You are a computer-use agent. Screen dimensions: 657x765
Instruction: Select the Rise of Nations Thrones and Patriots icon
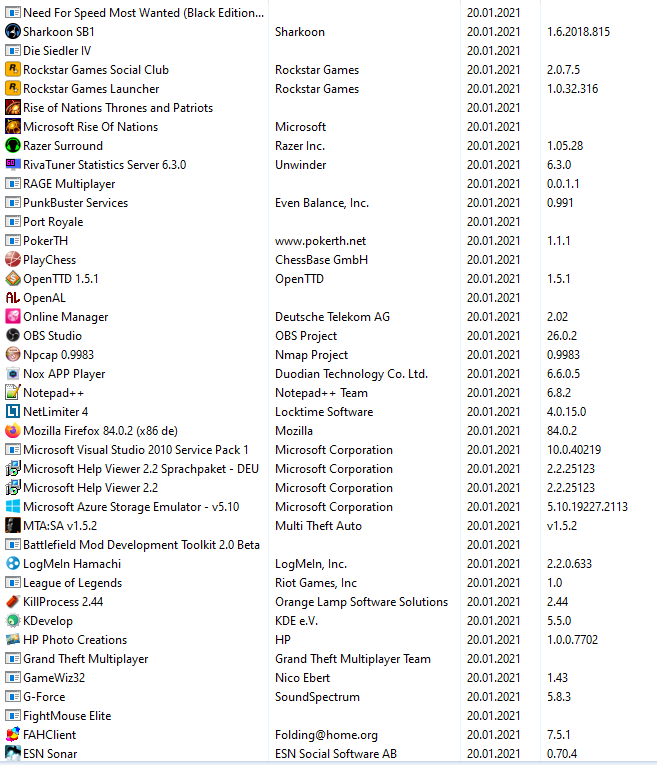13,108
